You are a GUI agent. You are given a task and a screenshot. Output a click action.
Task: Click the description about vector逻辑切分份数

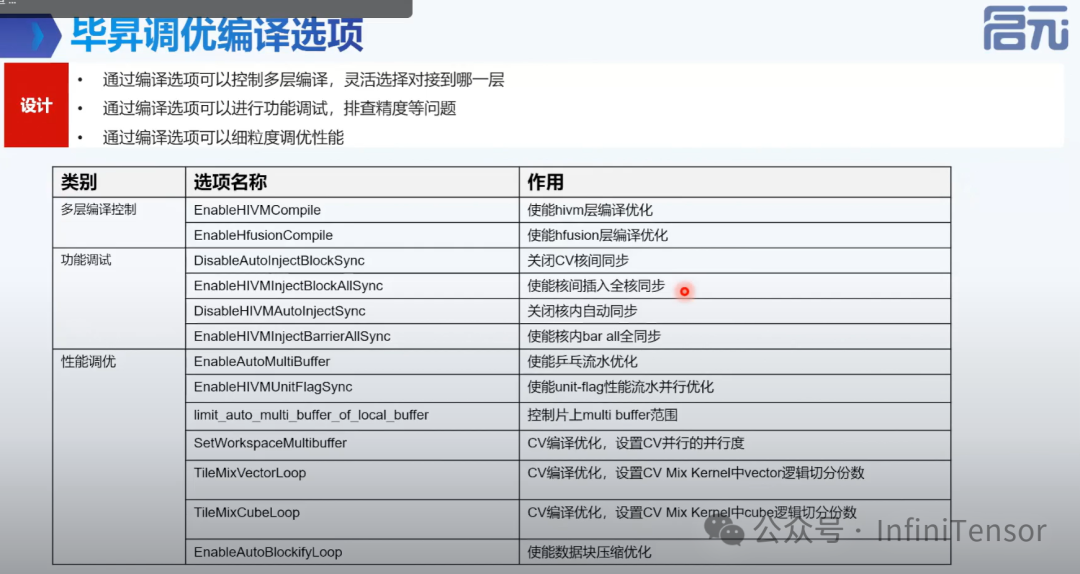[x=696, y=473]
